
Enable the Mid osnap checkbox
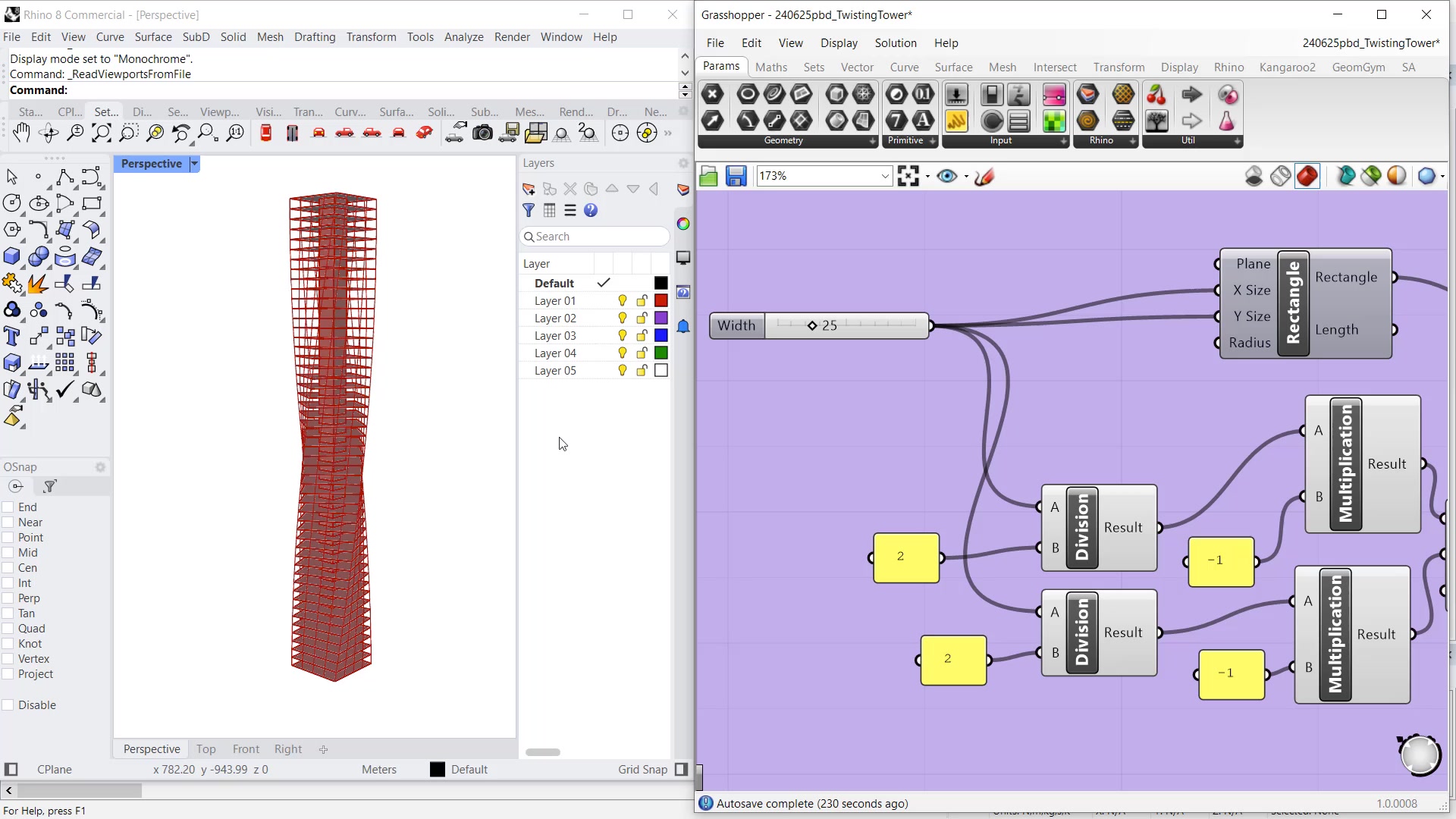(x=8, y=553)
